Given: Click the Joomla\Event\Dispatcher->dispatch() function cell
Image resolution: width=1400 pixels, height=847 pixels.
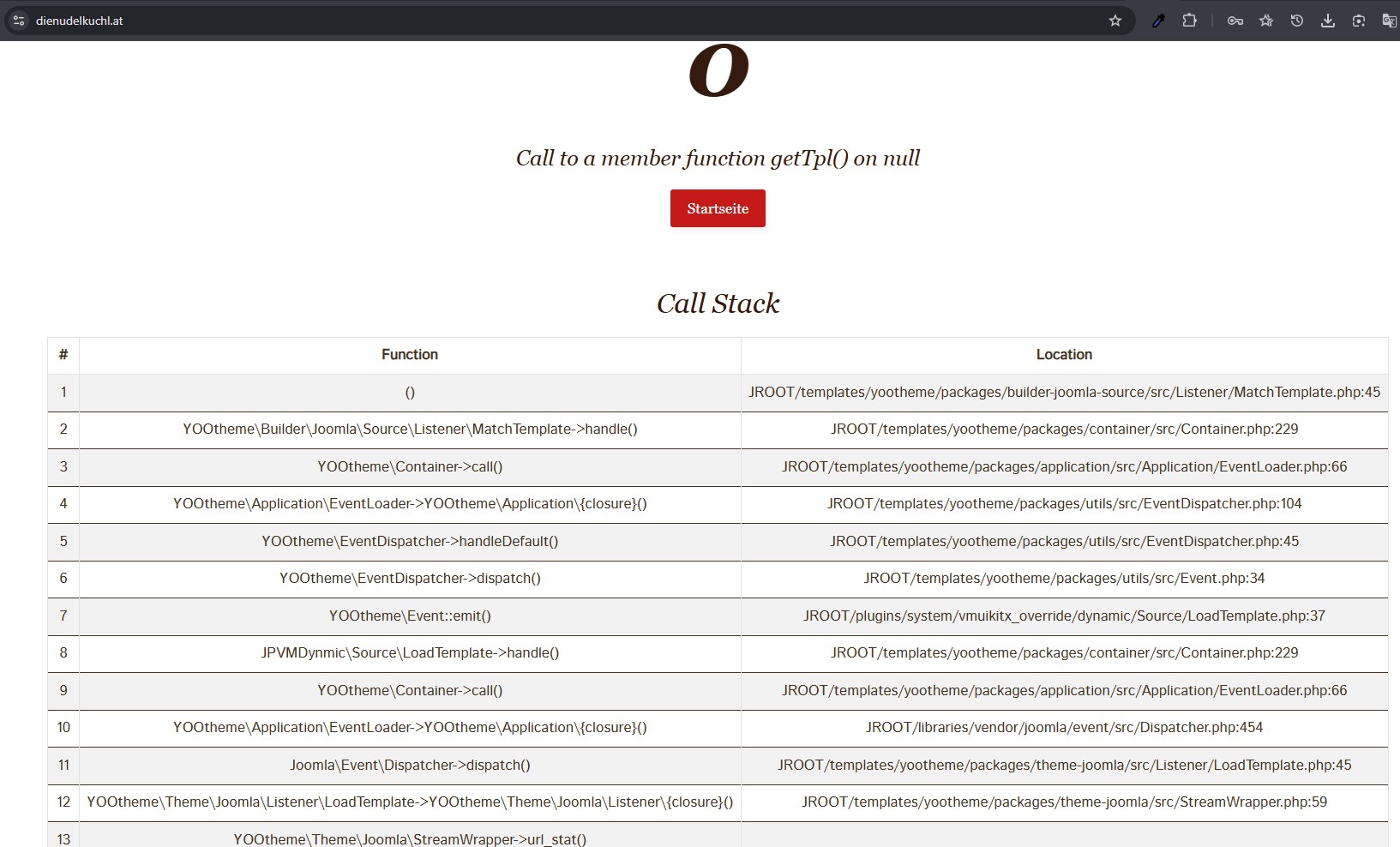Looking at the screenshot, I should [410, 765].
